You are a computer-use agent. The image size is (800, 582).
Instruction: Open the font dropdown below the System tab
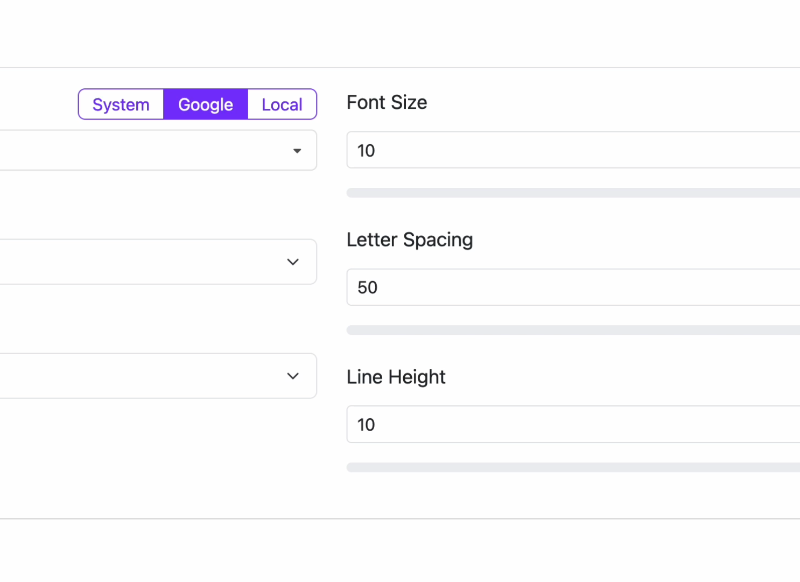(x=158, y=150)
